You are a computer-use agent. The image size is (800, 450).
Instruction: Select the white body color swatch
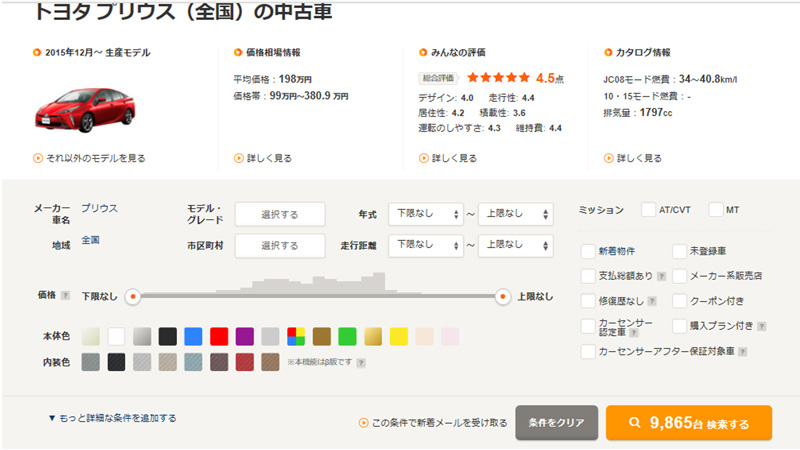116,336
